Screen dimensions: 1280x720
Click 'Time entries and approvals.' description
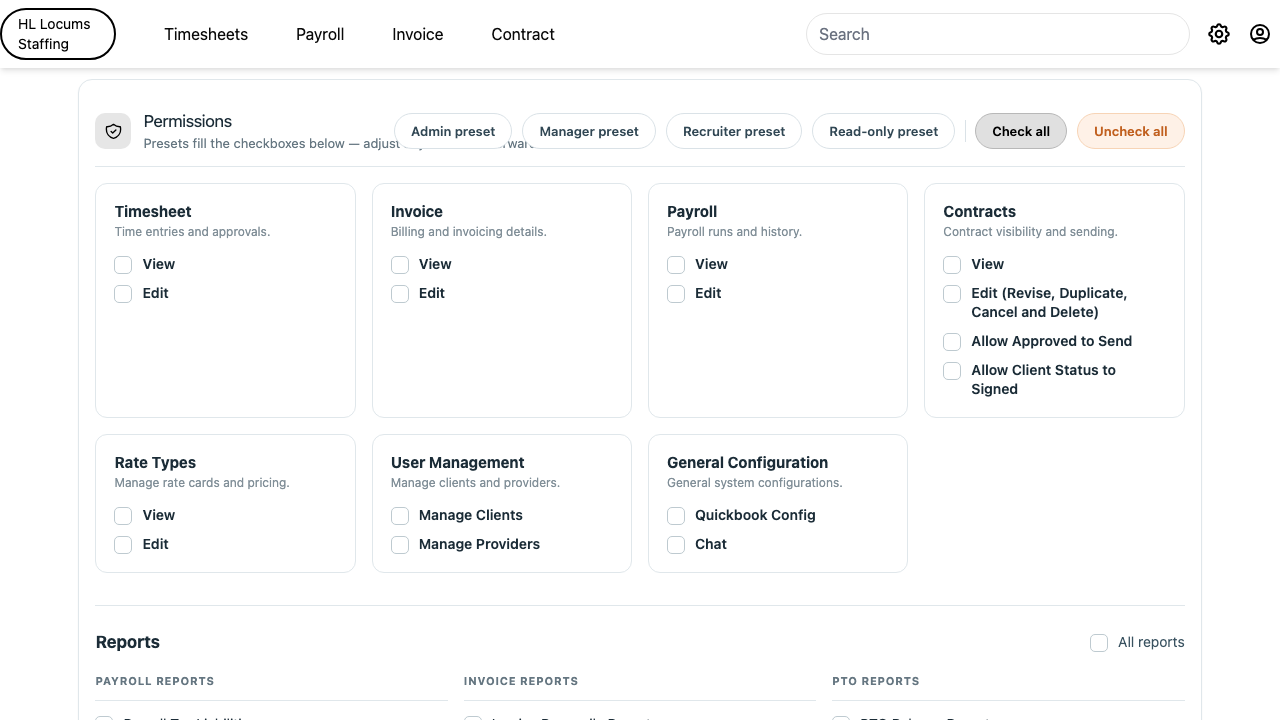(x=193, y=232)
